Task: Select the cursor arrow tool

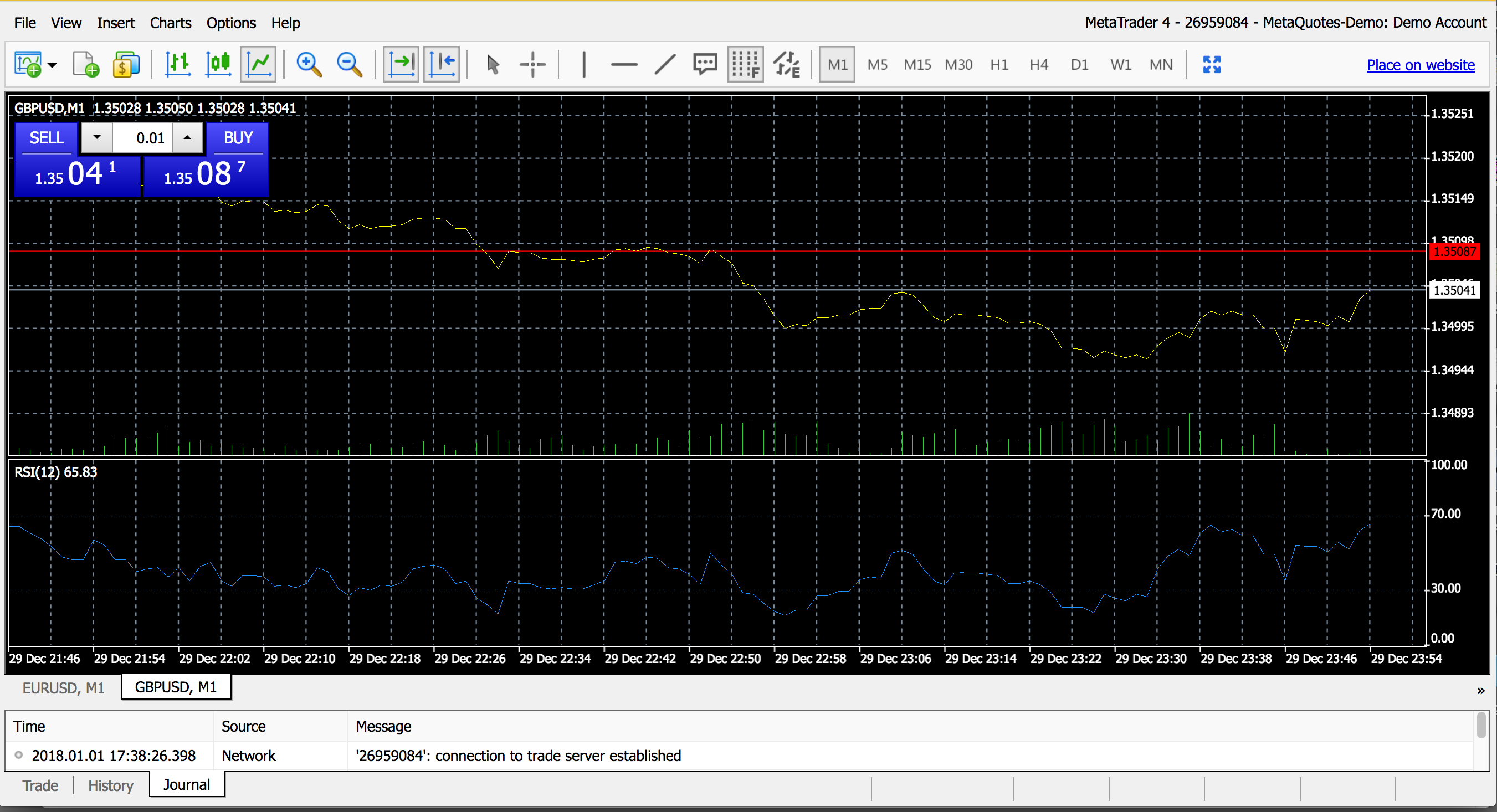Action: pyautogui.click(x=493, y=64)
